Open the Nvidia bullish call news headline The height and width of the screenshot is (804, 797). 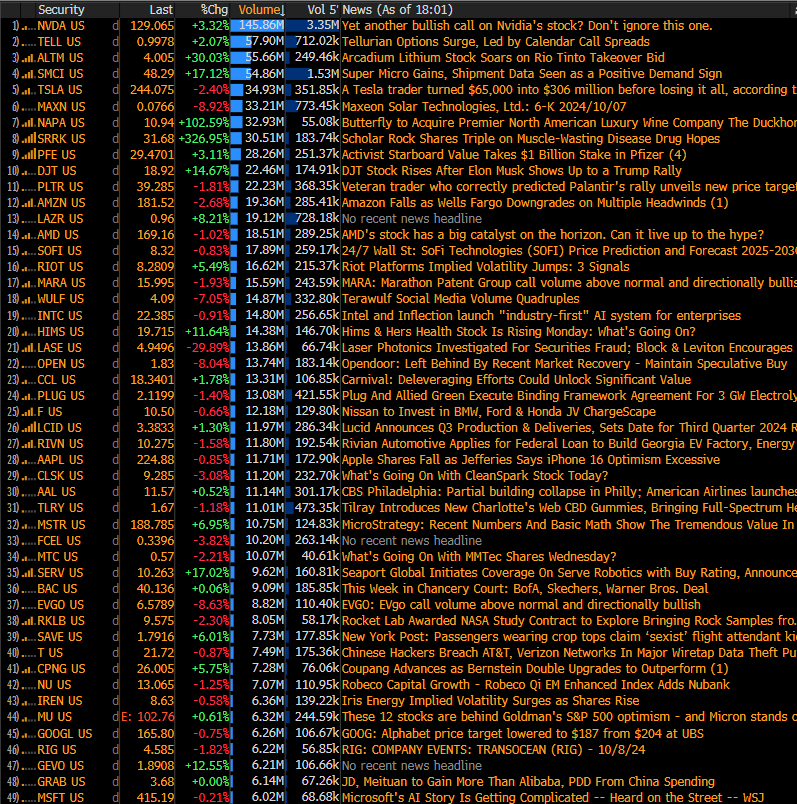pyautogui.click(x=527, y=26)
